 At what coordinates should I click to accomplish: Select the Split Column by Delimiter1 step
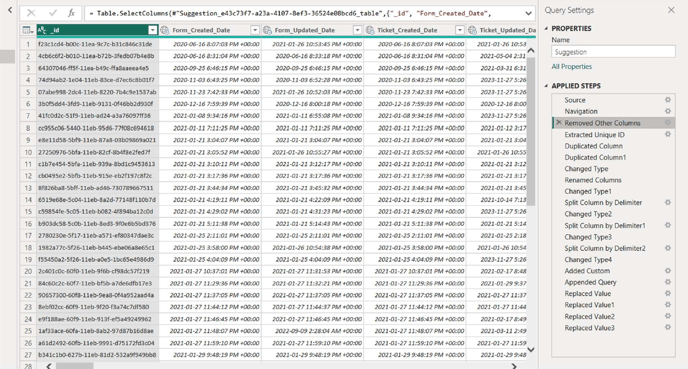[605, 226]
